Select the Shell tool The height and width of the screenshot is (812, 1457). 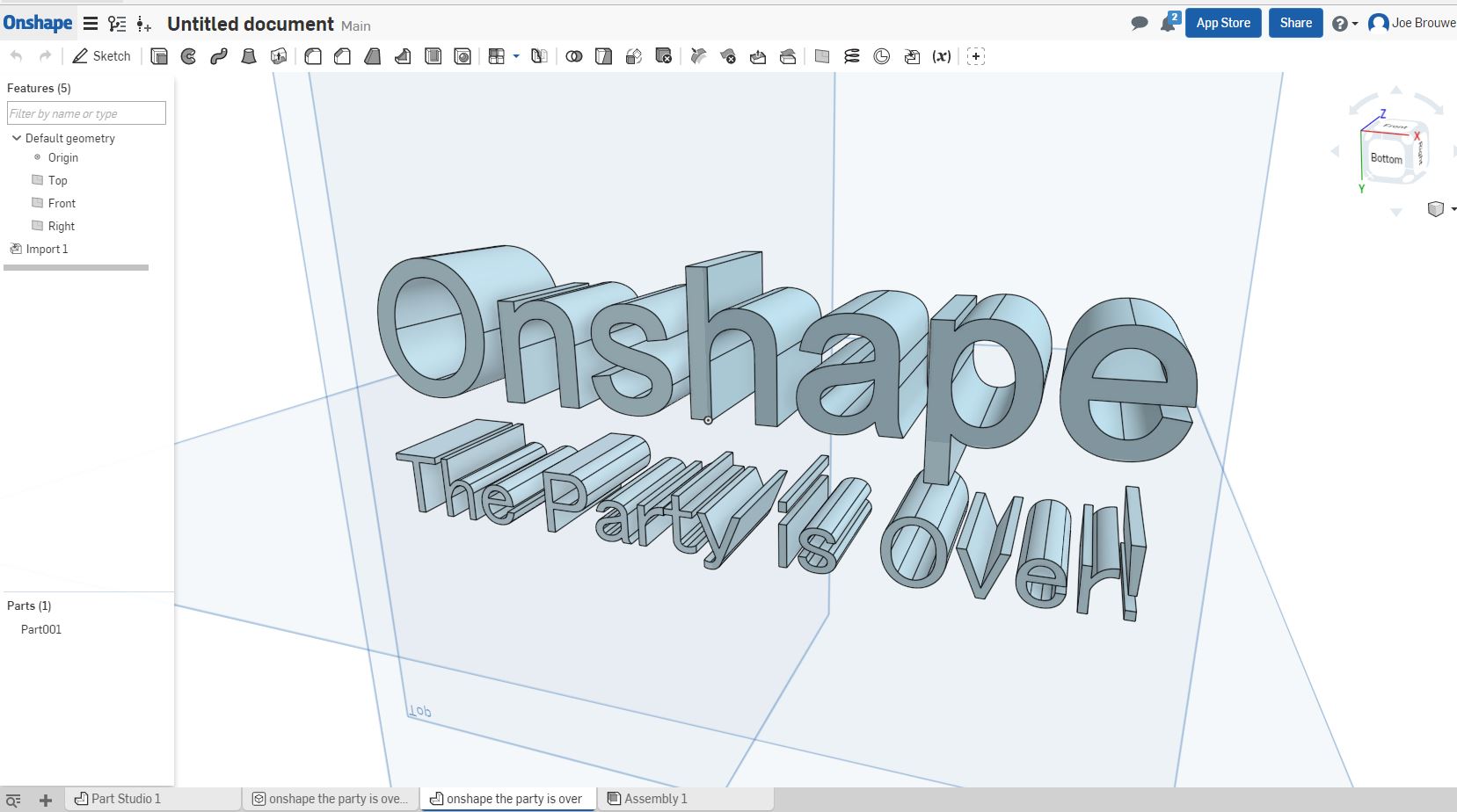(x=433, y=56)
